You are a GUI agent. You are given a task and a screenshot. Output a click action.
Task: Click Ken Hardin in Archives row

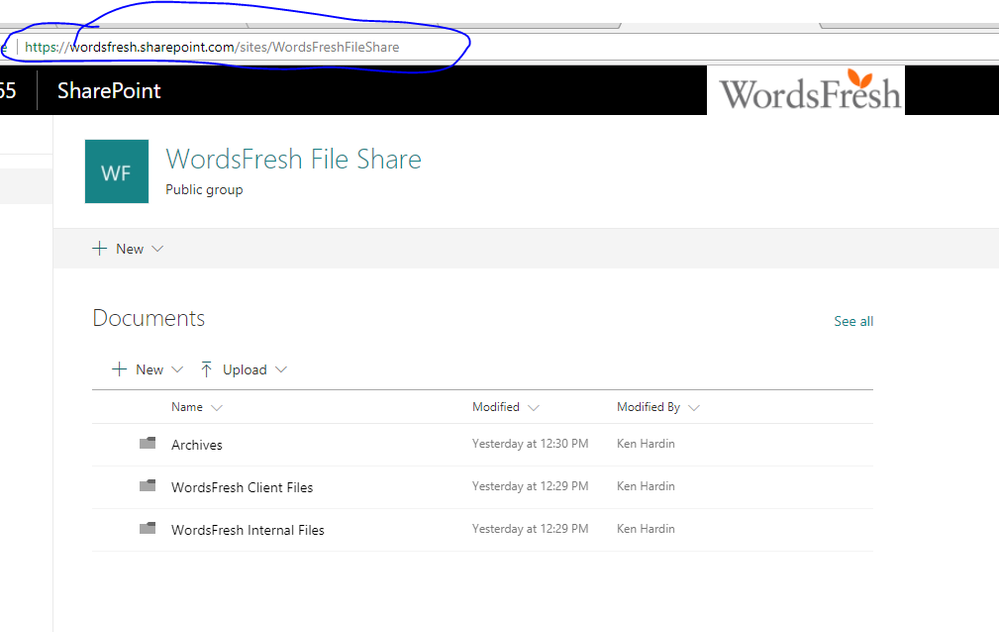pos(645,443)
